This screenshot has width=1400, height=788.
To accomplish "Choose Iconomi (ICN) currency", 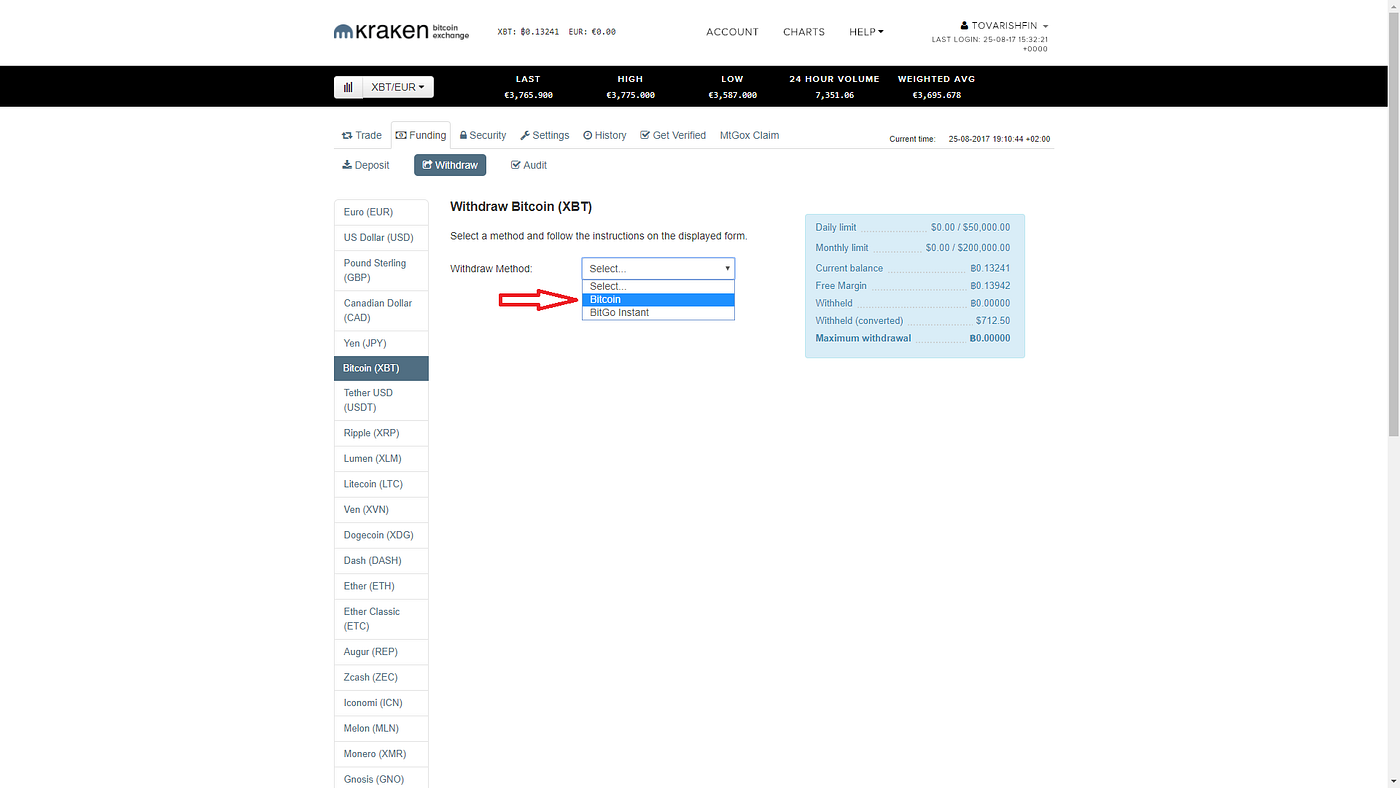I will click(x=381, y=703).
